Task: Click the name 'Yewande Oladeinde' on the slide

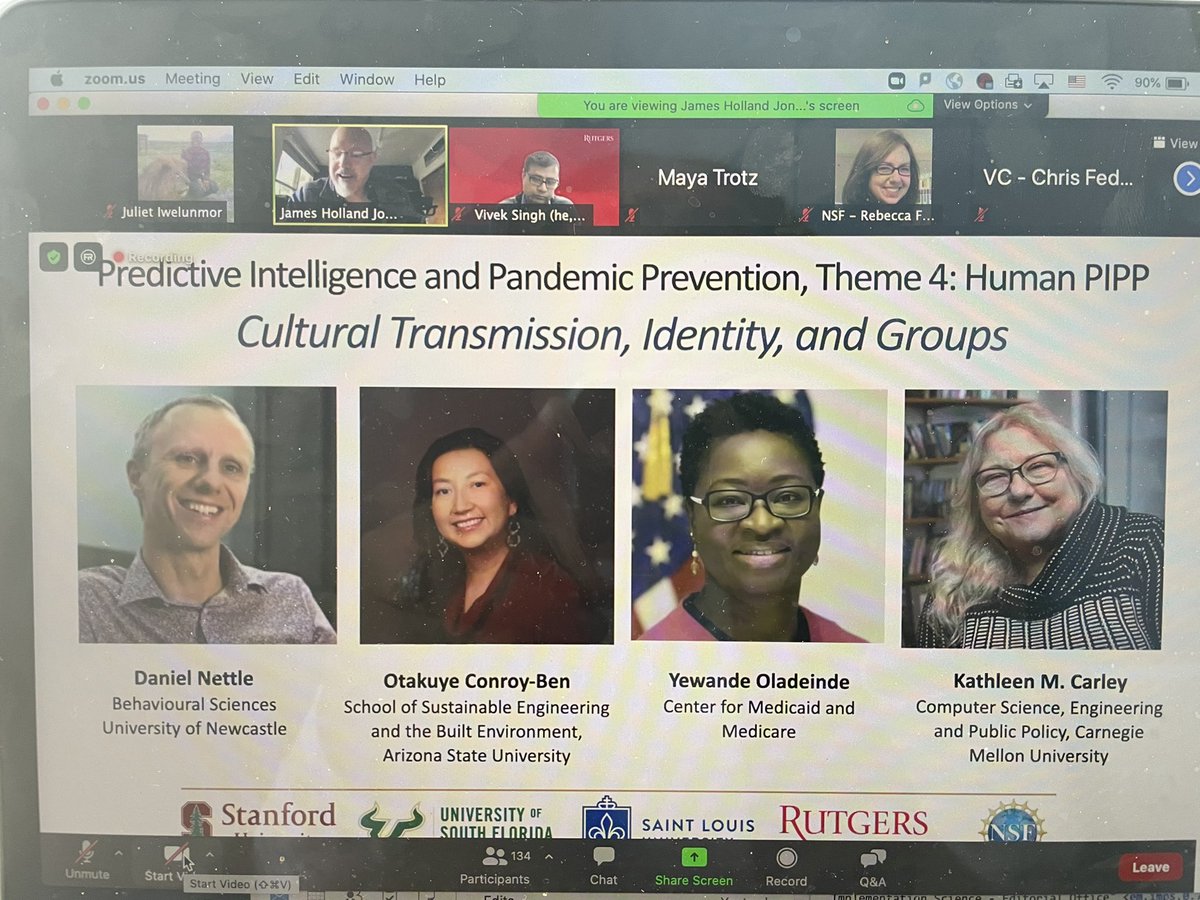Action: point(759,681)
